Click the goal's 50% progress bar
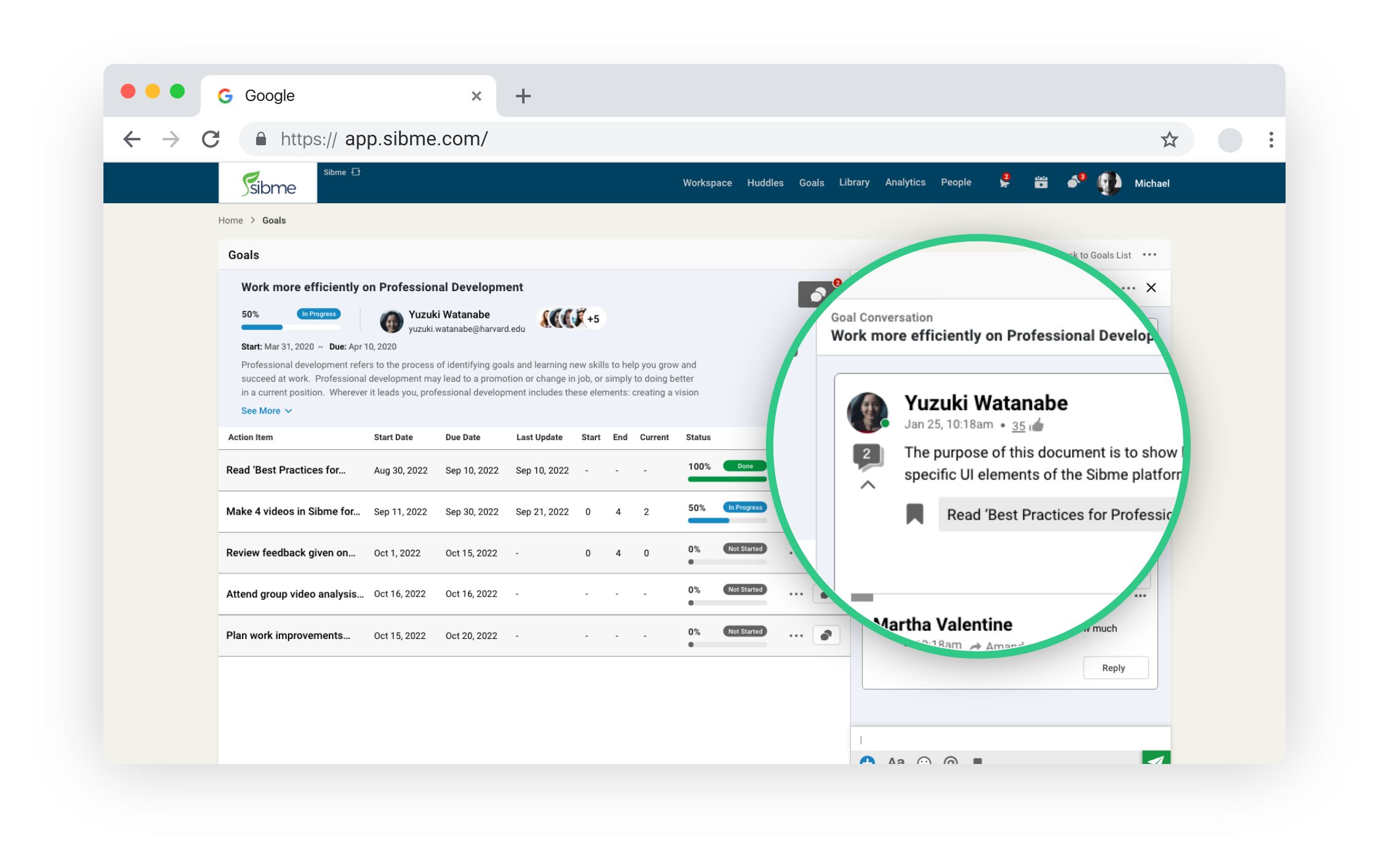Screen dimensions: 1389x868 (x=291, y=327)
